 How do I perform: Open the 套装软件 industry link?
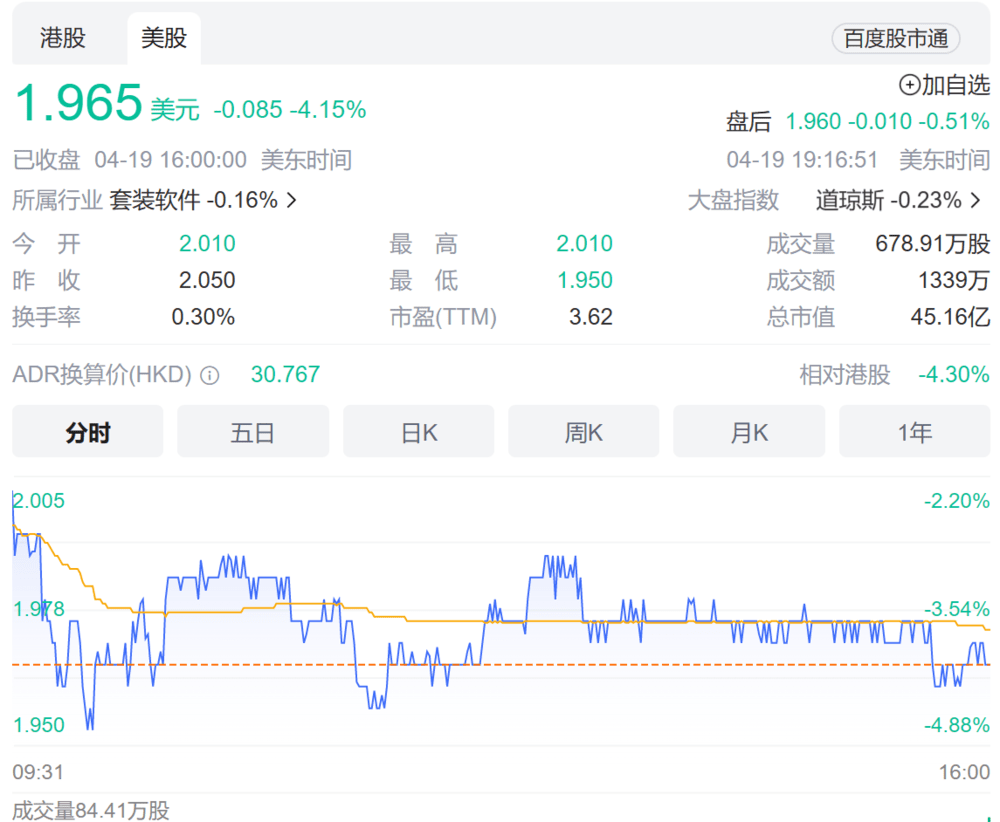(154, 200)
